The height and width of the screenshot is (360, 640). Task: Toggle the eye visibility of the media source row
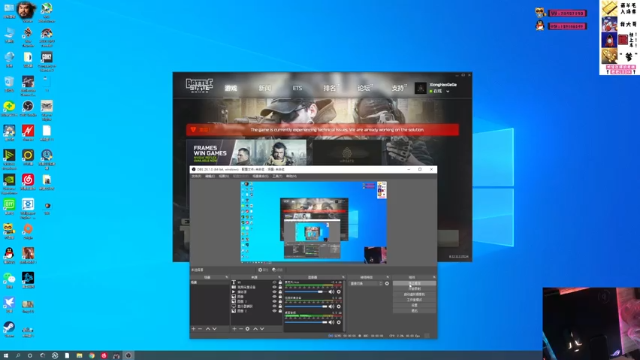pos(274,292)
